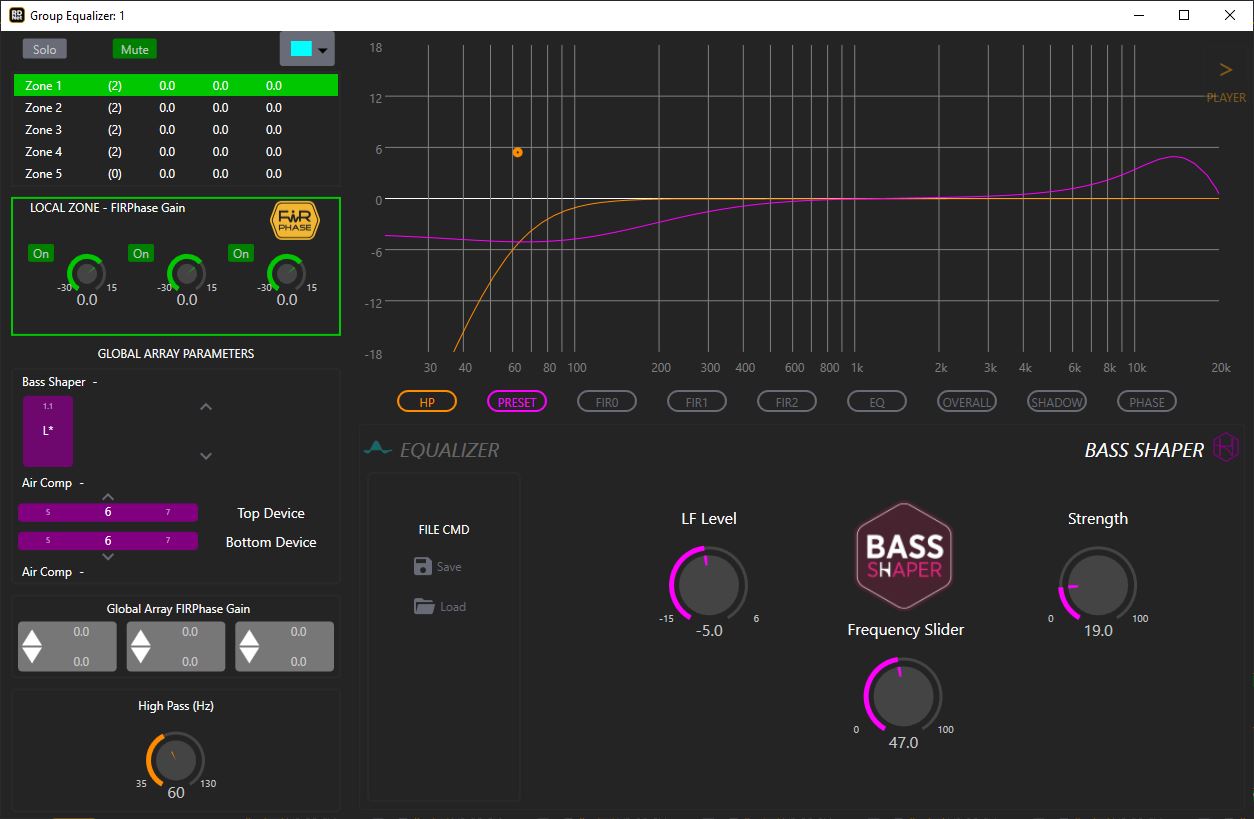The width and height of the screenshot is (1254, 819).
Task: Click the Bass Shaper hexagon logo
Action: [904, 557]
